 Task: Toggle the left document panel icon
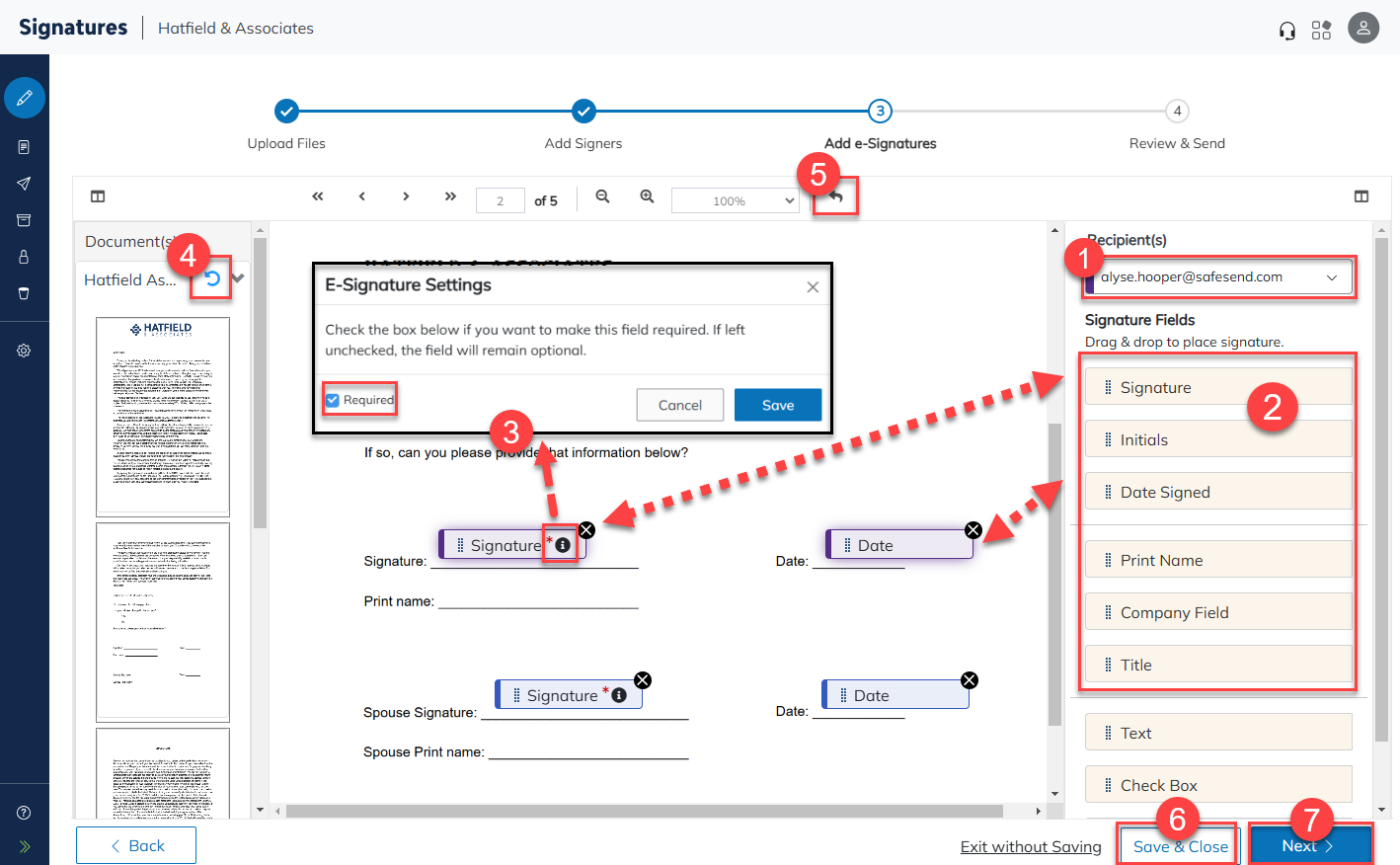point(98,197)
